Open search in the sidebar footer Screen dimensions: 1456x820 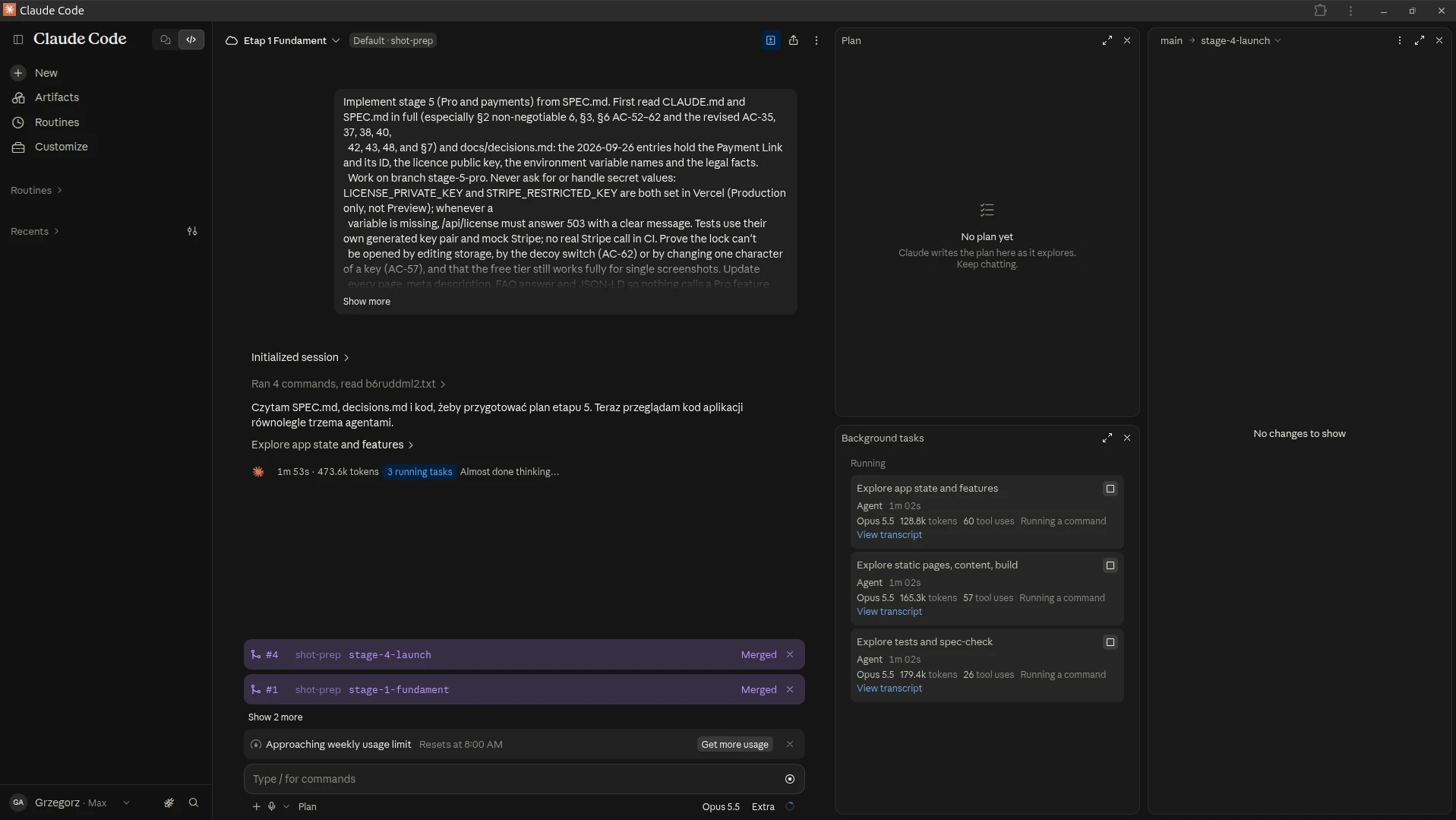194,803
